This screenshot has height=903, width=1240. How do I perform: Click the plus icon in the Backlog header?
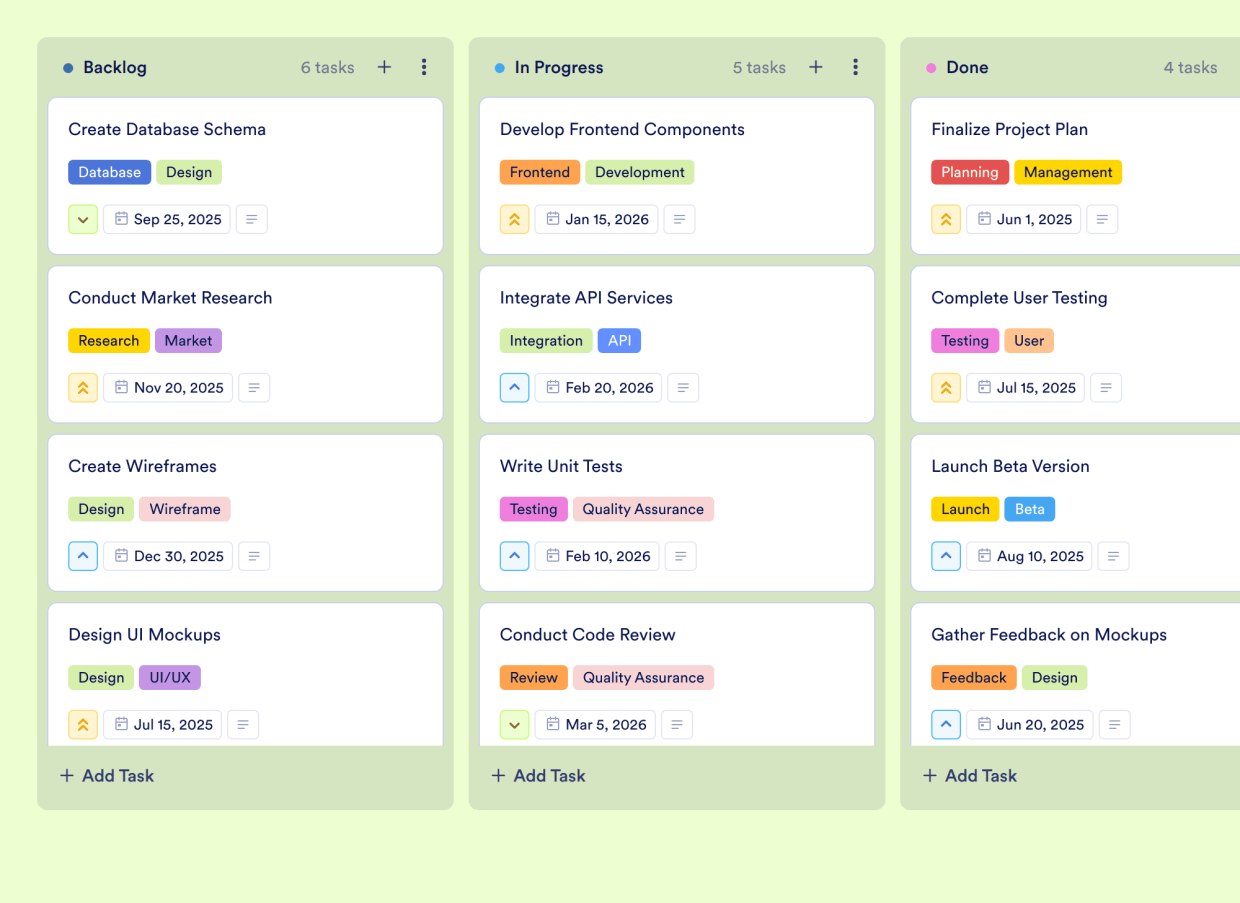click(x=384, y=67)
